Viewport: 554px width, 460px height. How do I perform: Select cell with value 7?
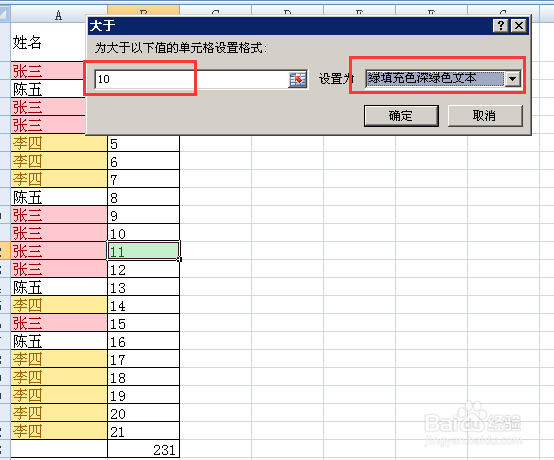[143, 179]
